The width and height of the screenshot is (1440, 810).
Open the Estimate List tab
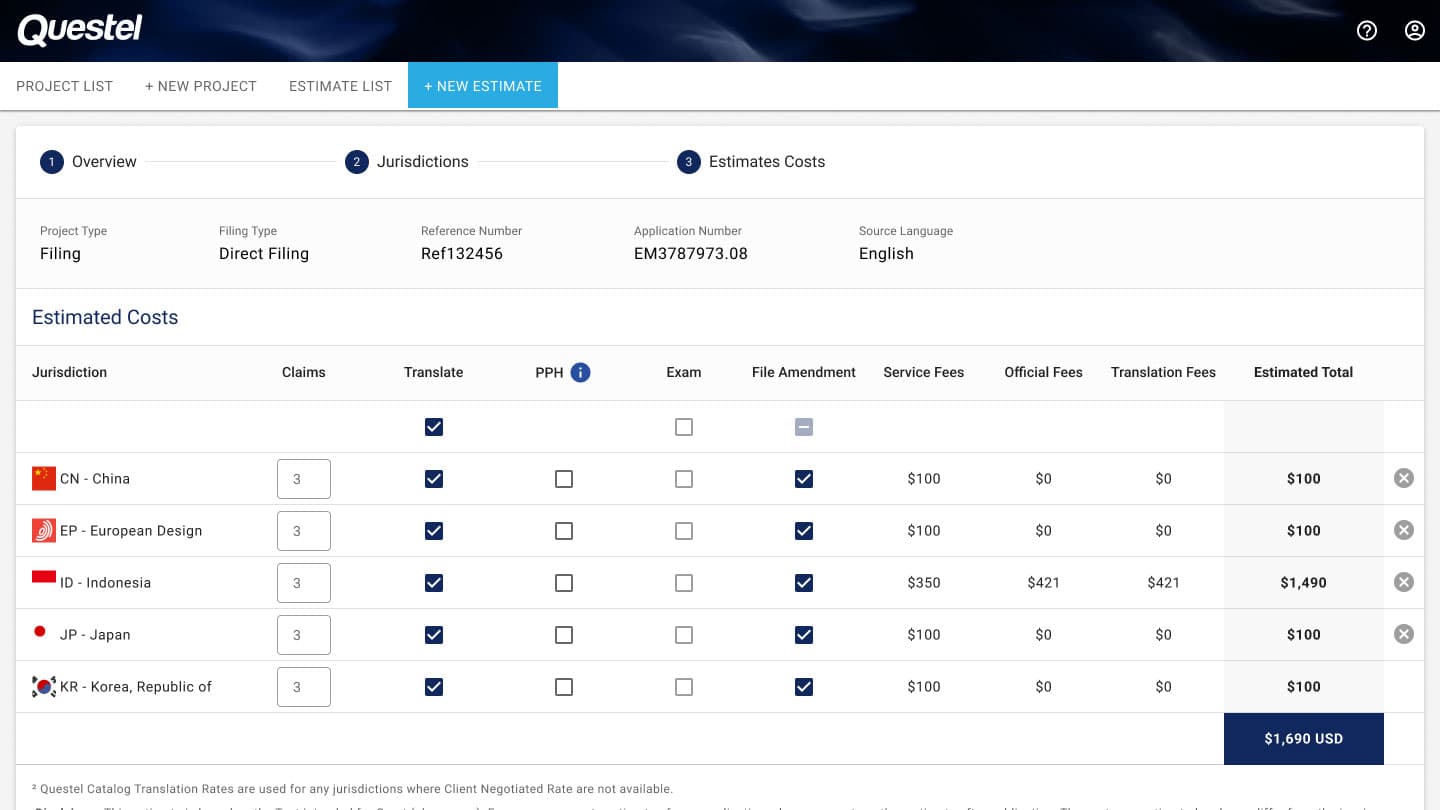[340, 86]
